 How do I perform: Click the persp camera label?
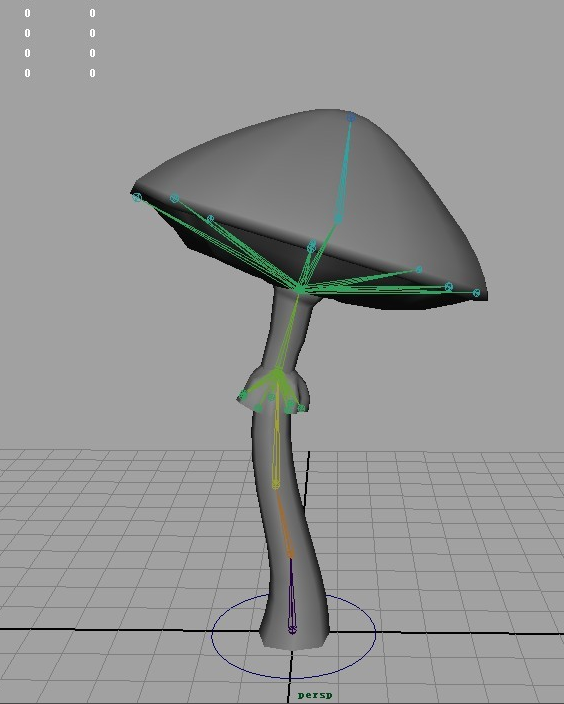[315, 695]
